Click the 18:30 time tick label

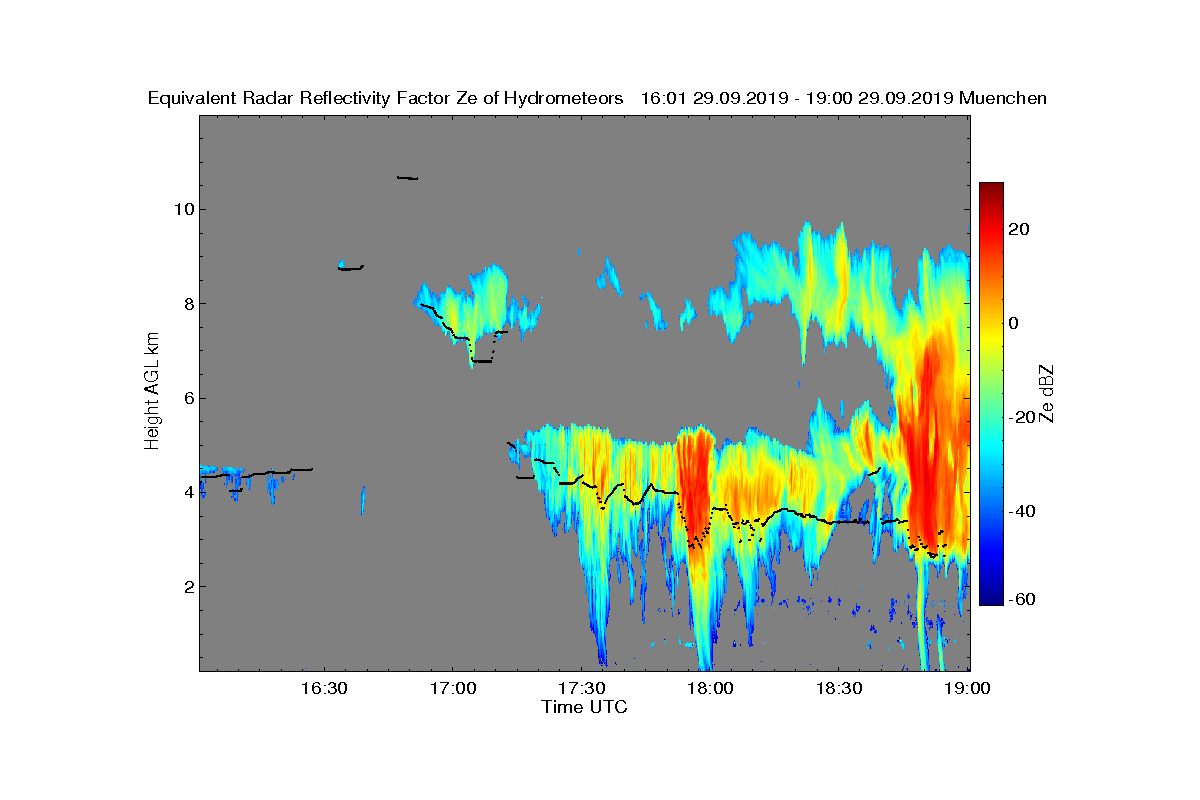pyautogui.click(x=839, y=689)
